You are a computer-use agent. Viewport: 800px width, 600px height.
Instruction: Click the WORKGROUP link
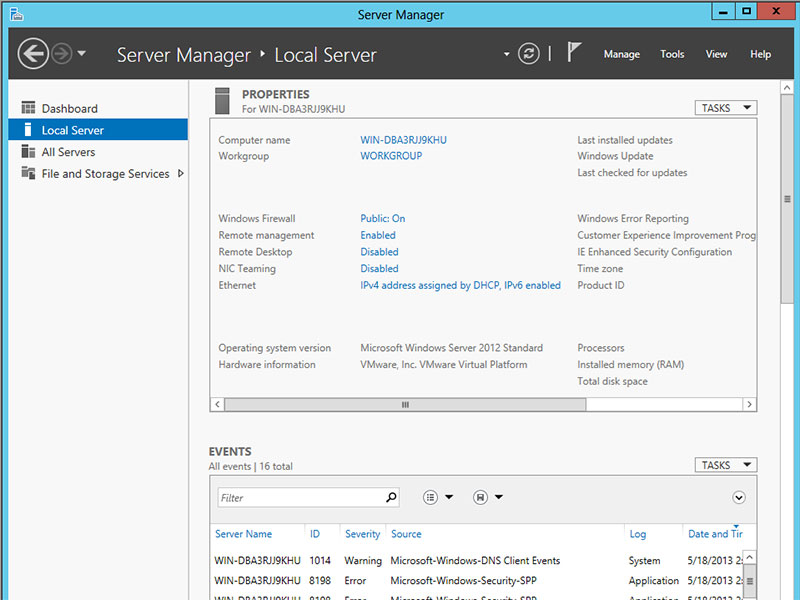click(391, 156)
